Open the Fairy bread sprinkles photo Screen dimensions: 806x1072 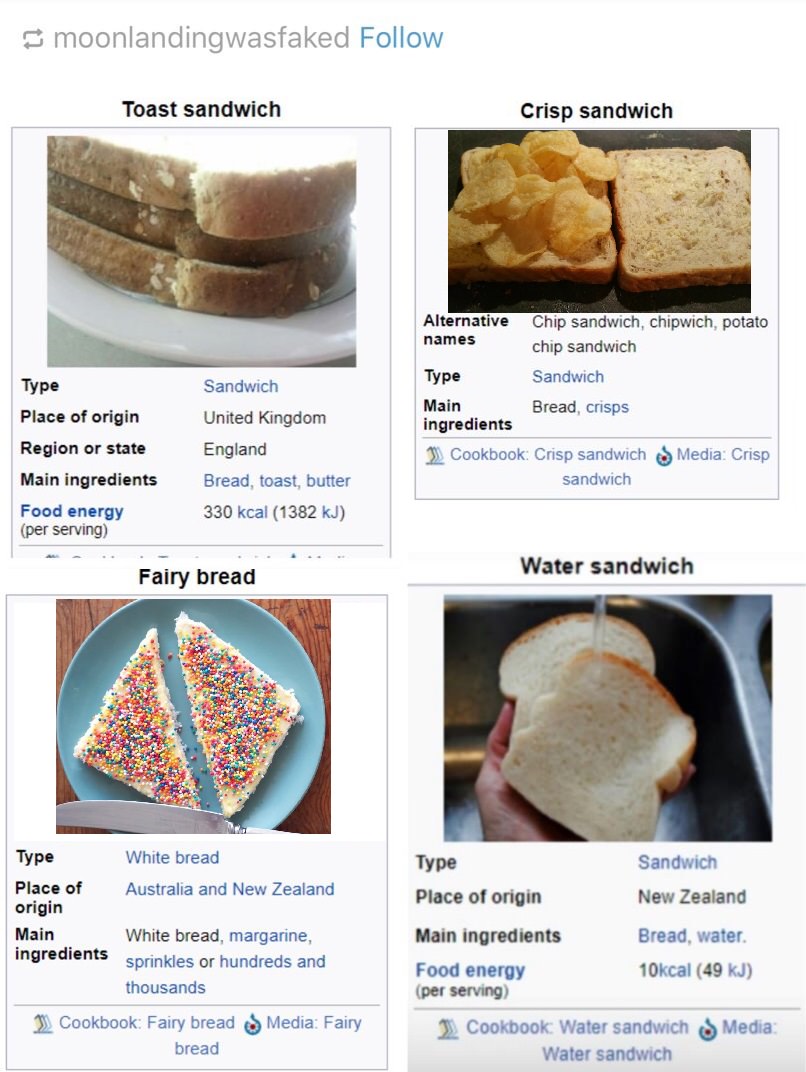[x=193, y=716]
